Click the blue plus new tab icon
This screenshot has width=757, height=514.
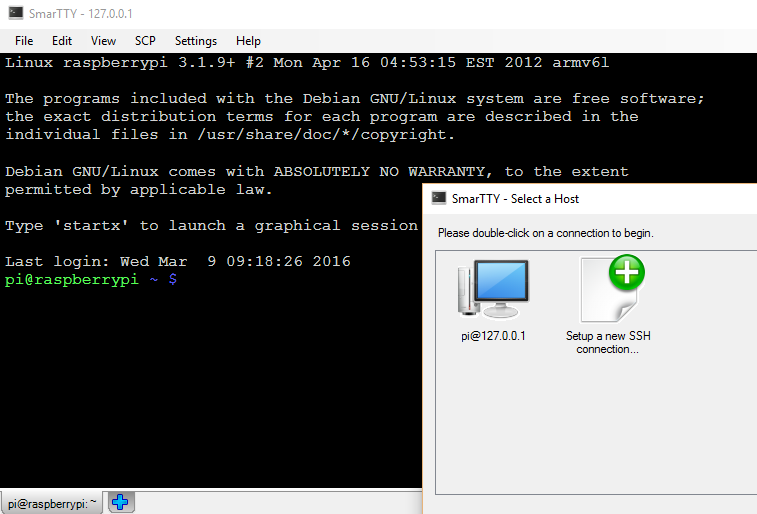point(121,502)
